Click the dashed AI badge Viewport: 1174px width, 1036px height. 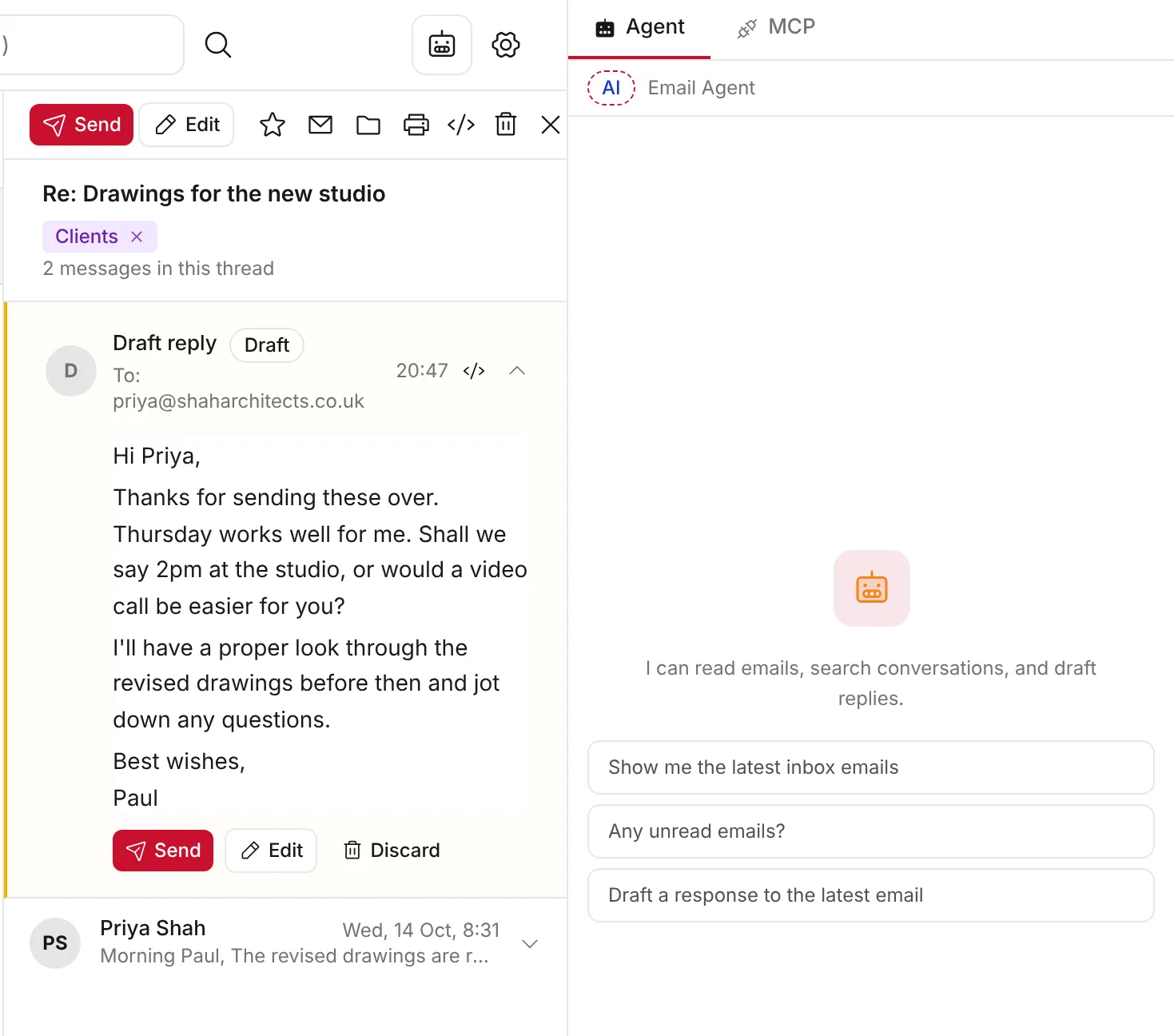[x=611, y=88]
